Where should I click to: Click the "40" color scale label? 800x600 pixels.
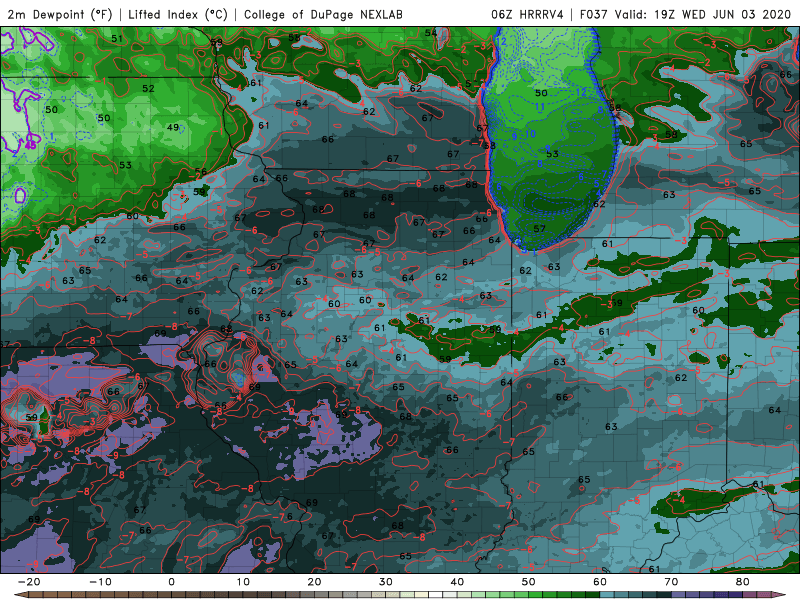coord(457,582)
